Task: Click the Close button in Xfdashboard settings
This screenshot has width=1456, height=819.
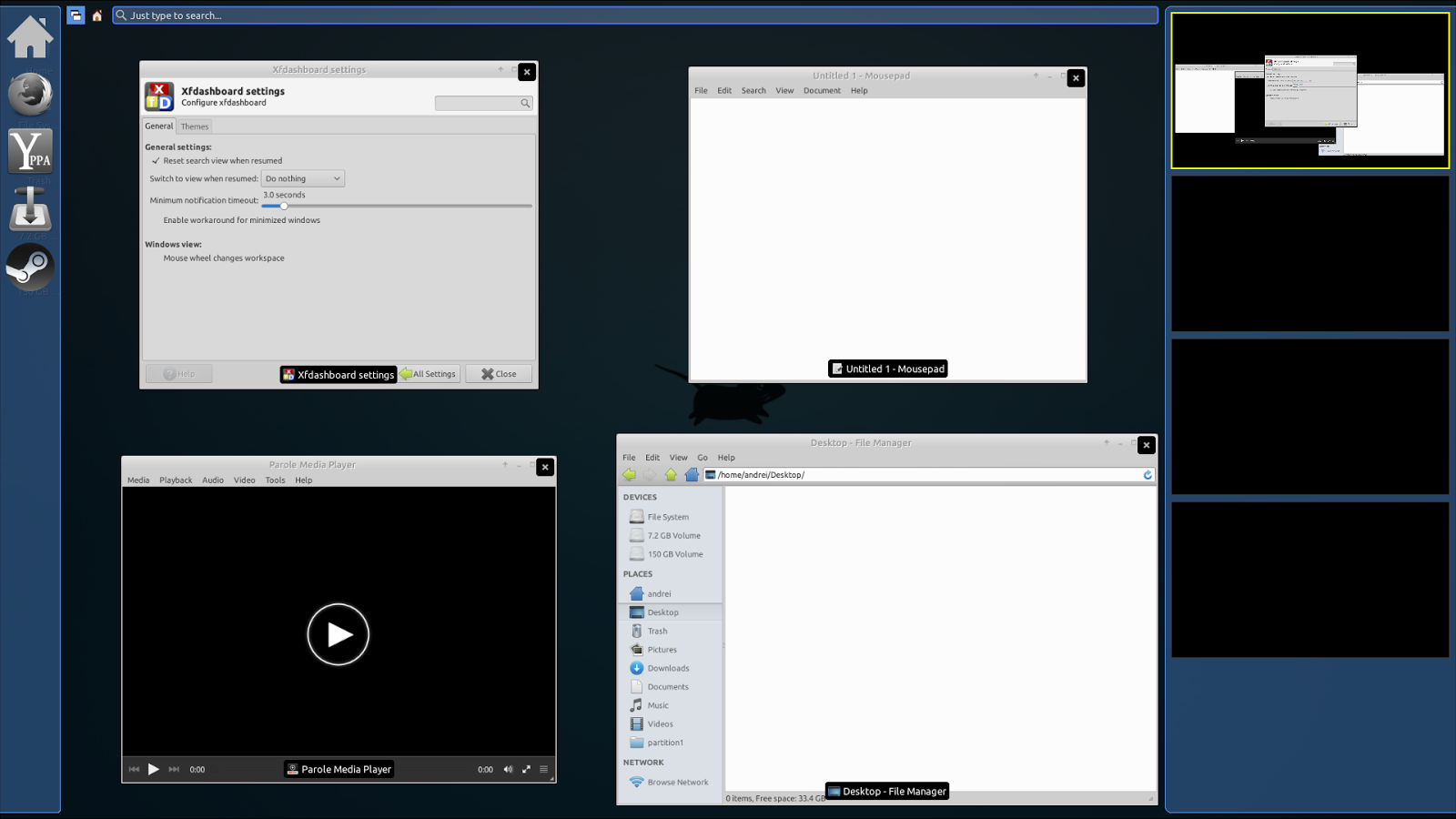Action: [498, 373]
